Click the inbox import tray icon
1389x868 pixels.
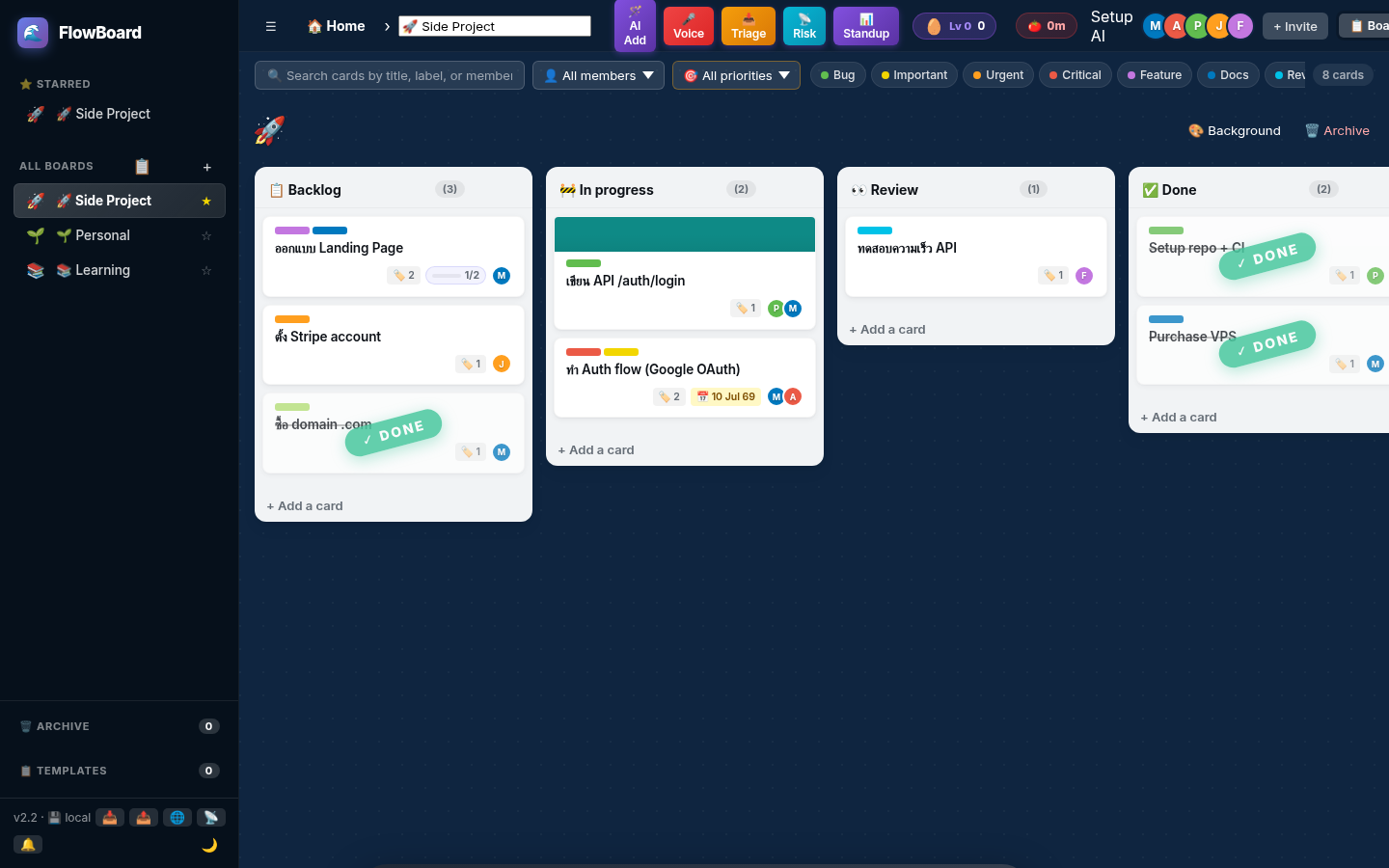tap(110, 817)
